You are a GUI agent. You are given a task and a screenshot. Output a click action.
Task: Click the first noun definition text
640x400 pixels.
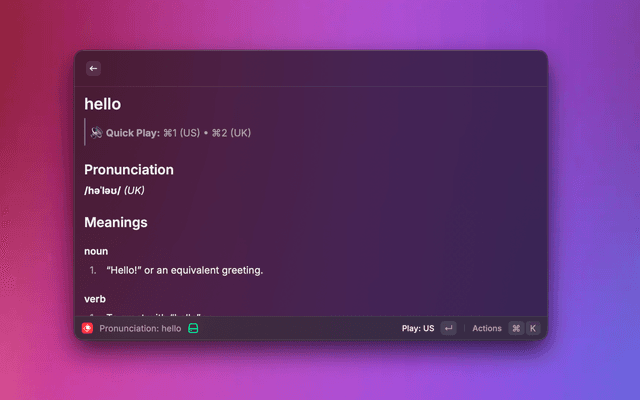pos(185,270)
